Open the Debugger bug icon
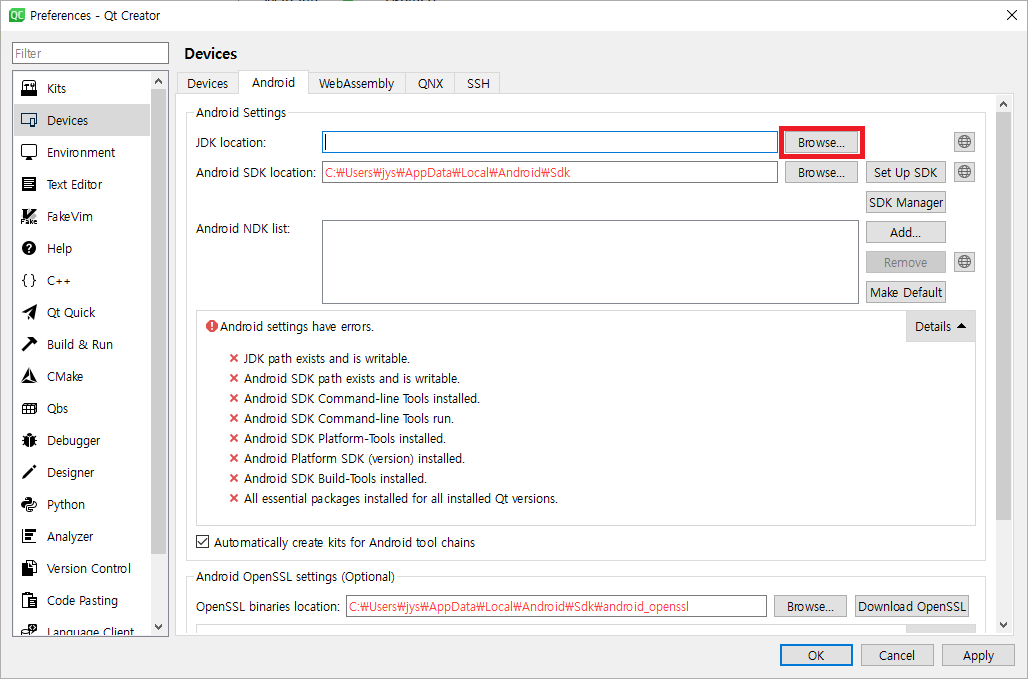 tap(29, 440)
